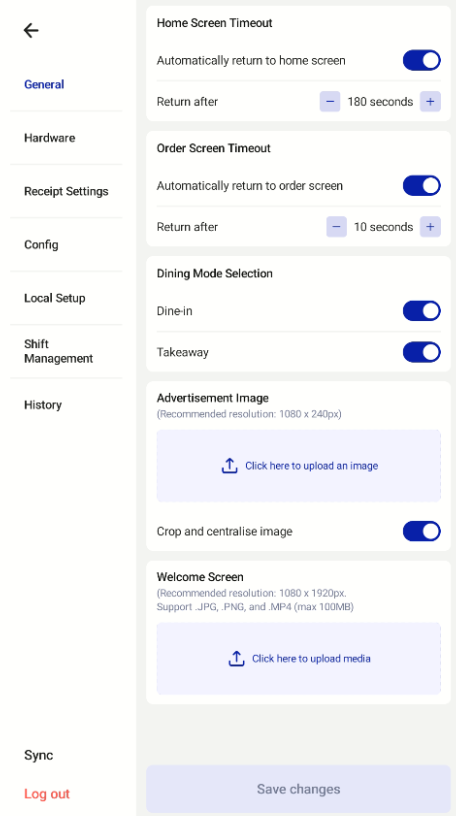
Task: Turn off Dine-in mode
Action: click(422, 311)
